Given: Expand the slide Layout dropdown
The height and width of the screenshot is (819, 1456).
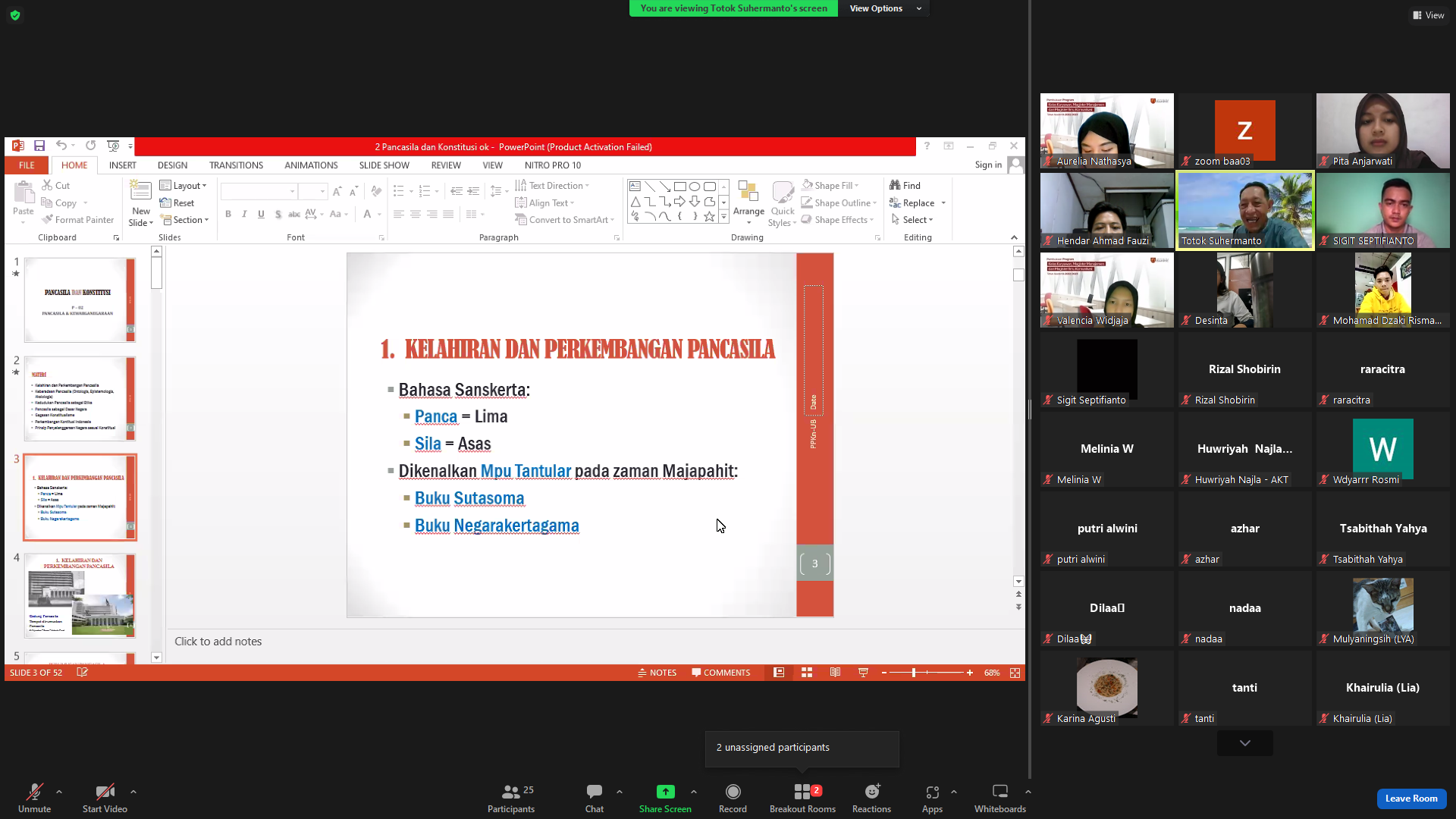Looking at the screenshot, I should pos(183,186).
